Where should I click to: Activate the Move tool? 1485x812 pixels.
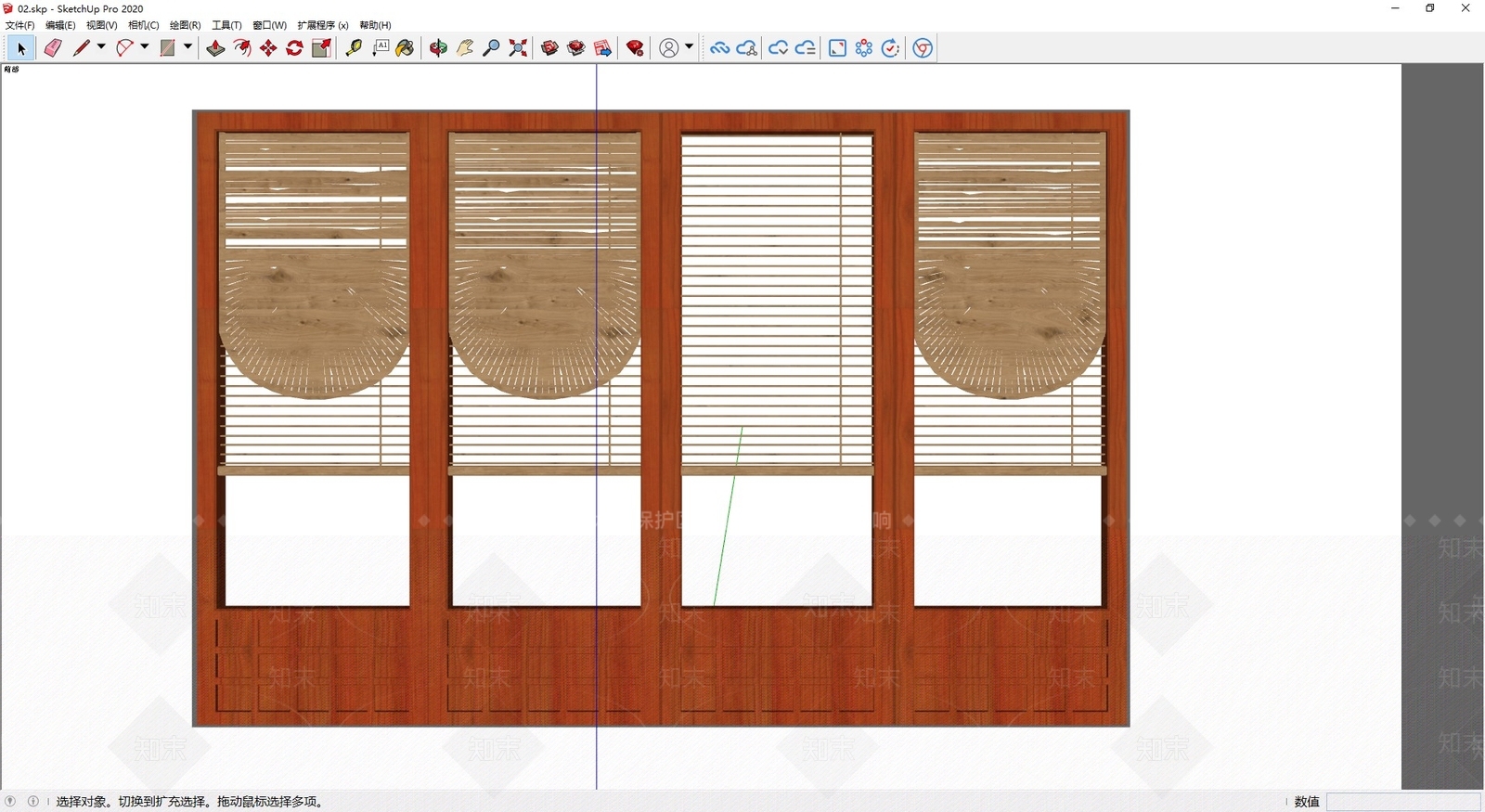pos(268,48)
